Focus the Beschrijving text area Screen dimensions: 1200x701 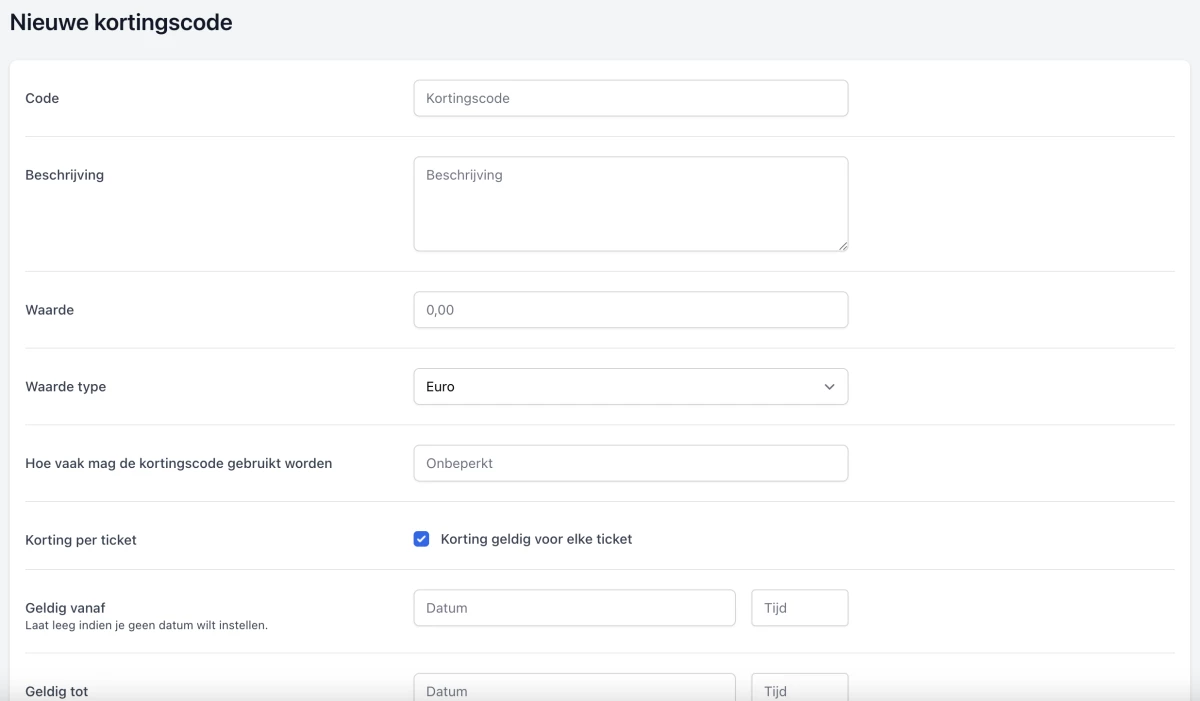(631, 204)
